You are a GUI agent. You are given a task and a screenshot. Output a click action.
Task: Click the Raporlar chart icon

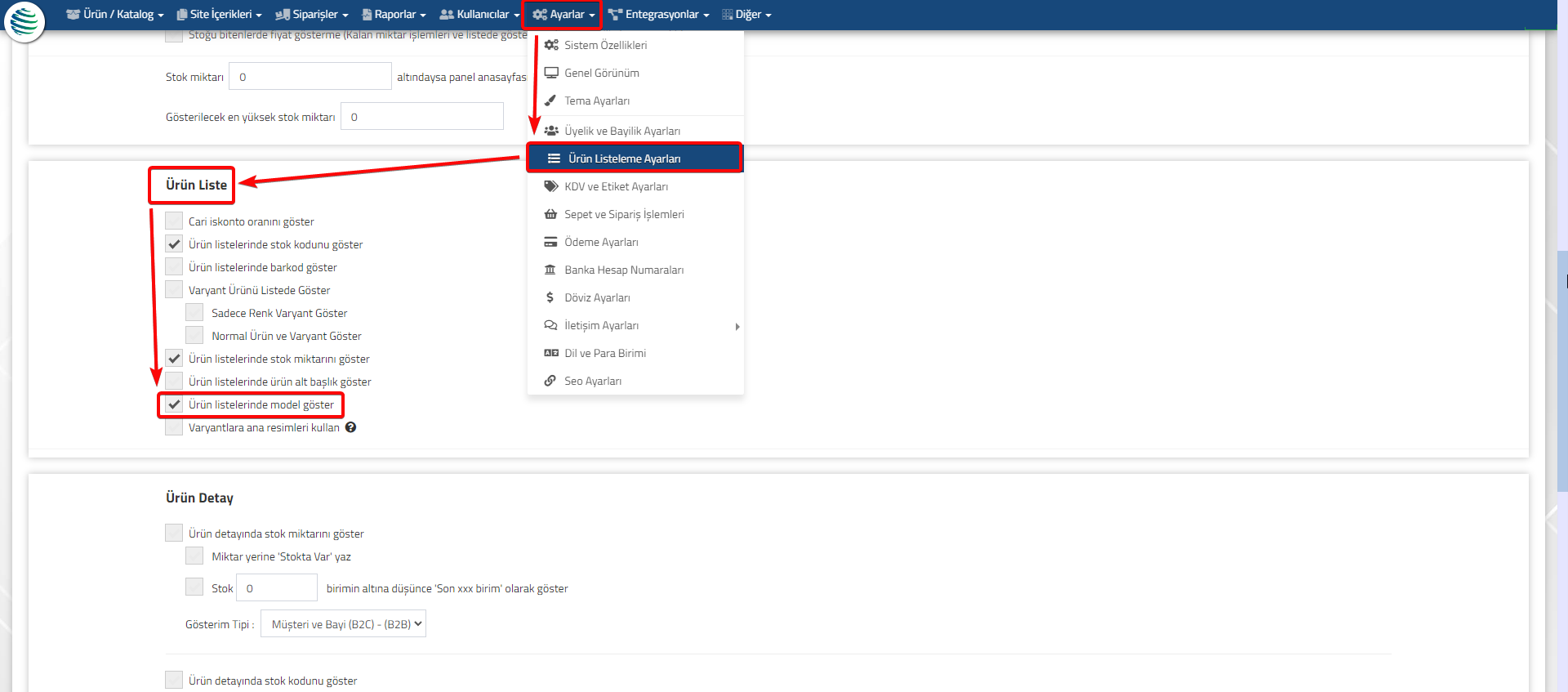(367, 15)
